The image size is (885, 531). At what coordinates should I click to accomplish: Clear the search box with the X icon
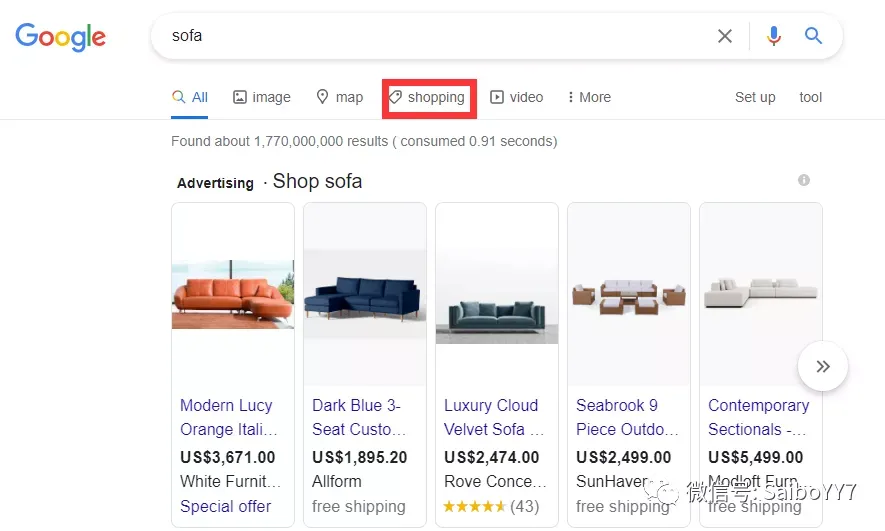(x=725, y=36)
